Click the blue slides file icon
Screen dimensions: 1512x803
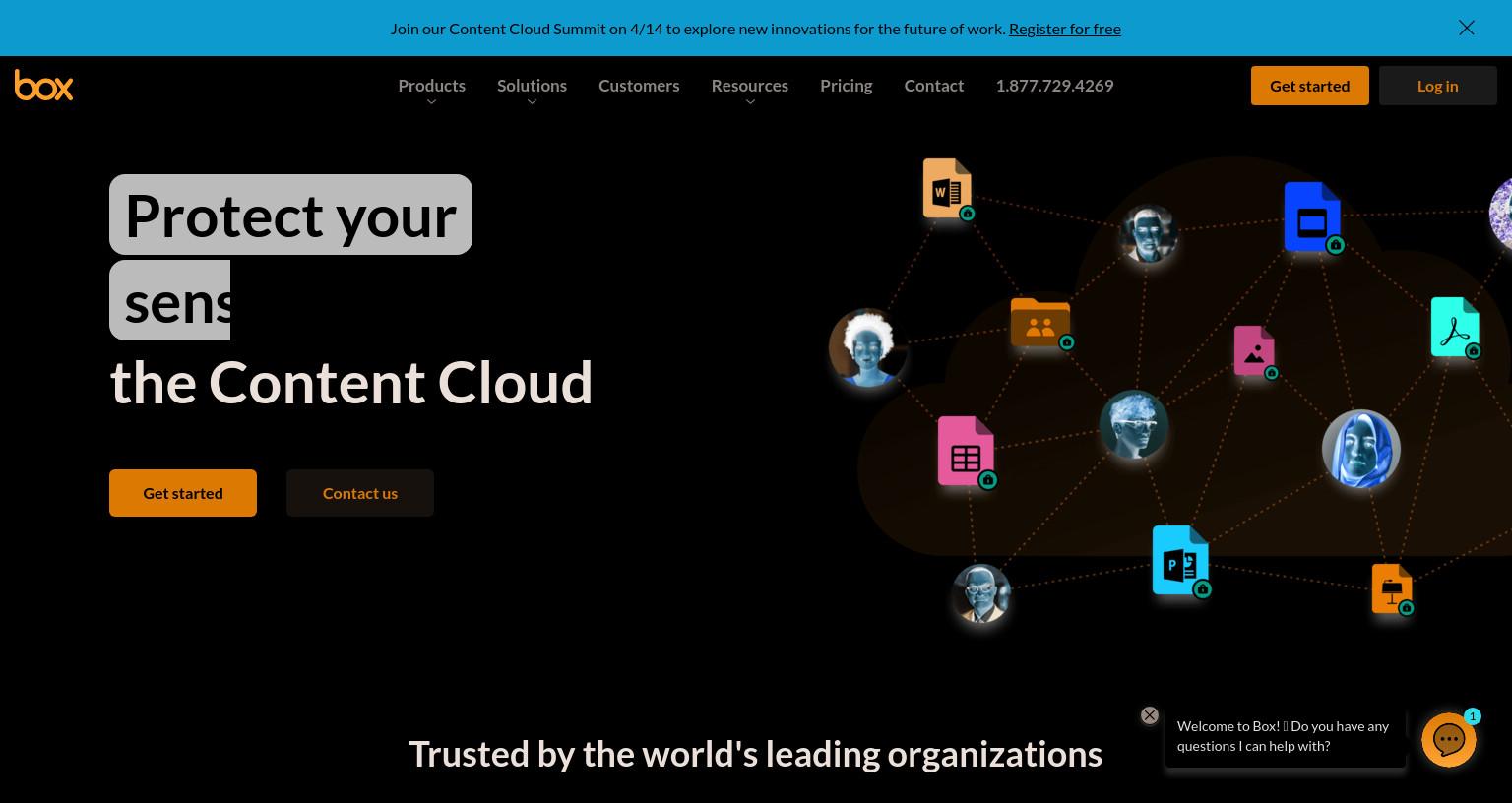click(1312, 216)
